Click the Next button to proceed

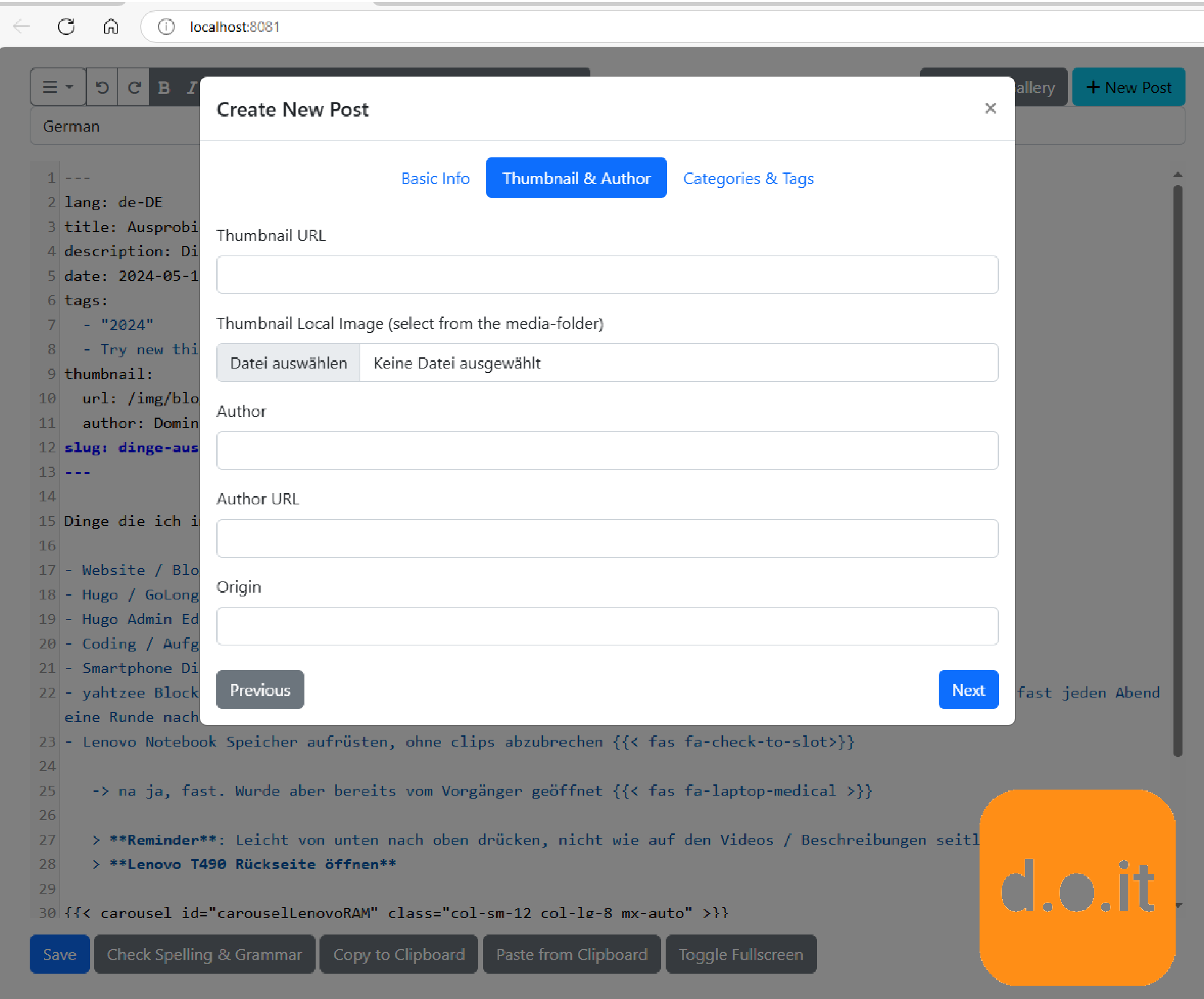point(968,689)
